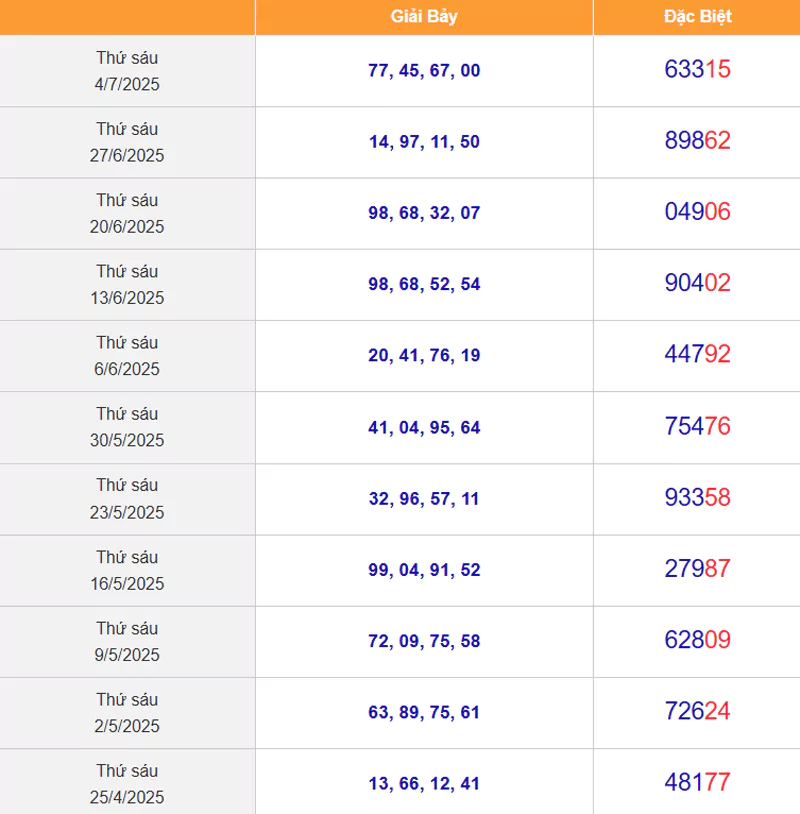
Task: Click special prize number 63315
Action: pos(697,69)
